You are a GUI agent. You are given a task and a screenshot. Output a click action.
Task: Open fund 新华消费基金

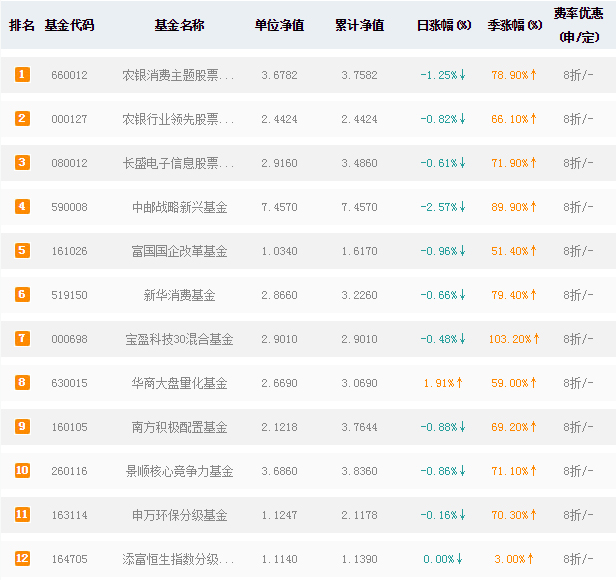tap(180, 295)
